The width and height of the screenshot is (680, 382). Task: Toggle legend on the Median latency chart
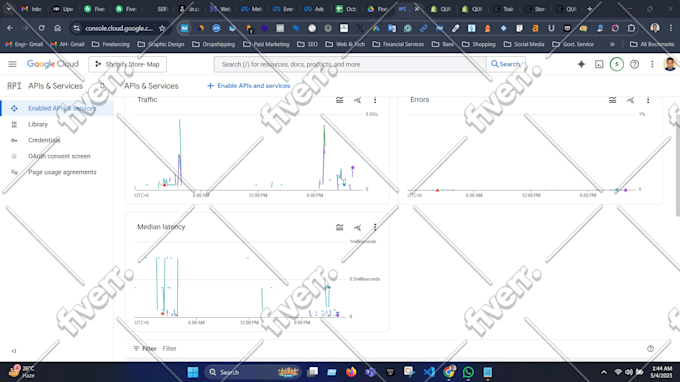pos(340,227)
